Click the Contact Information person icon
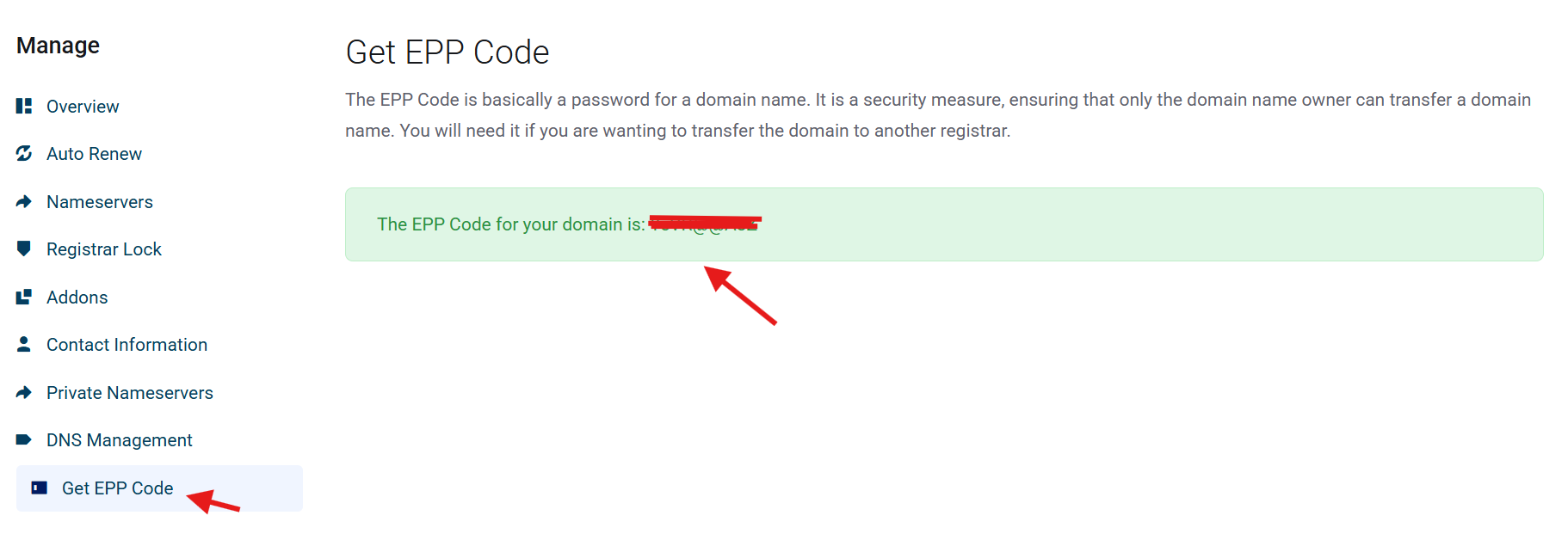Screen dimensions: 1568x540 tap(24, 344)
